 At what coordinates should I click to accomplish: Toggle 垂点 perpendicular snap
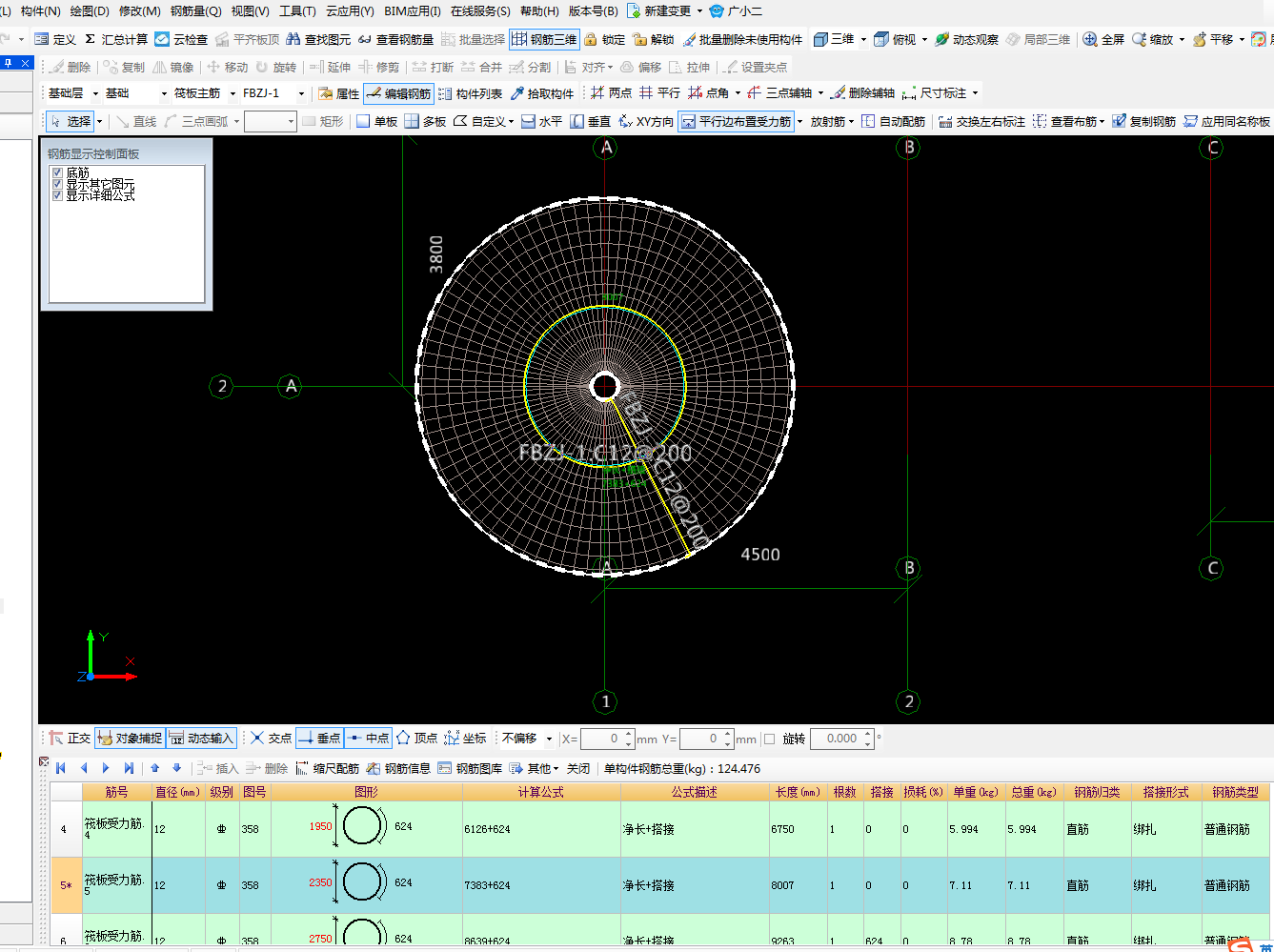coord(319,738)
